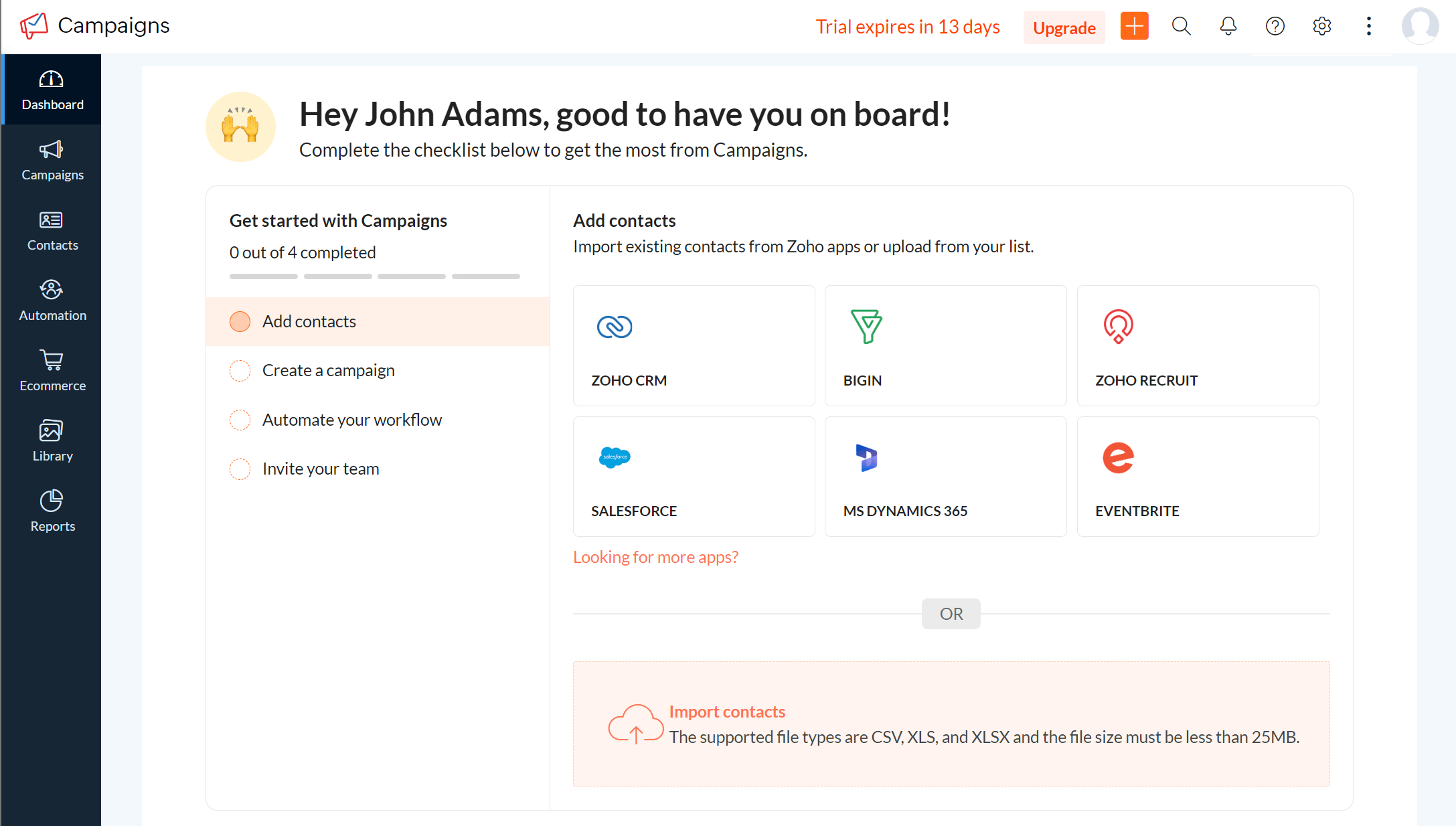Click the Upgrade button

pos(1063,27)
